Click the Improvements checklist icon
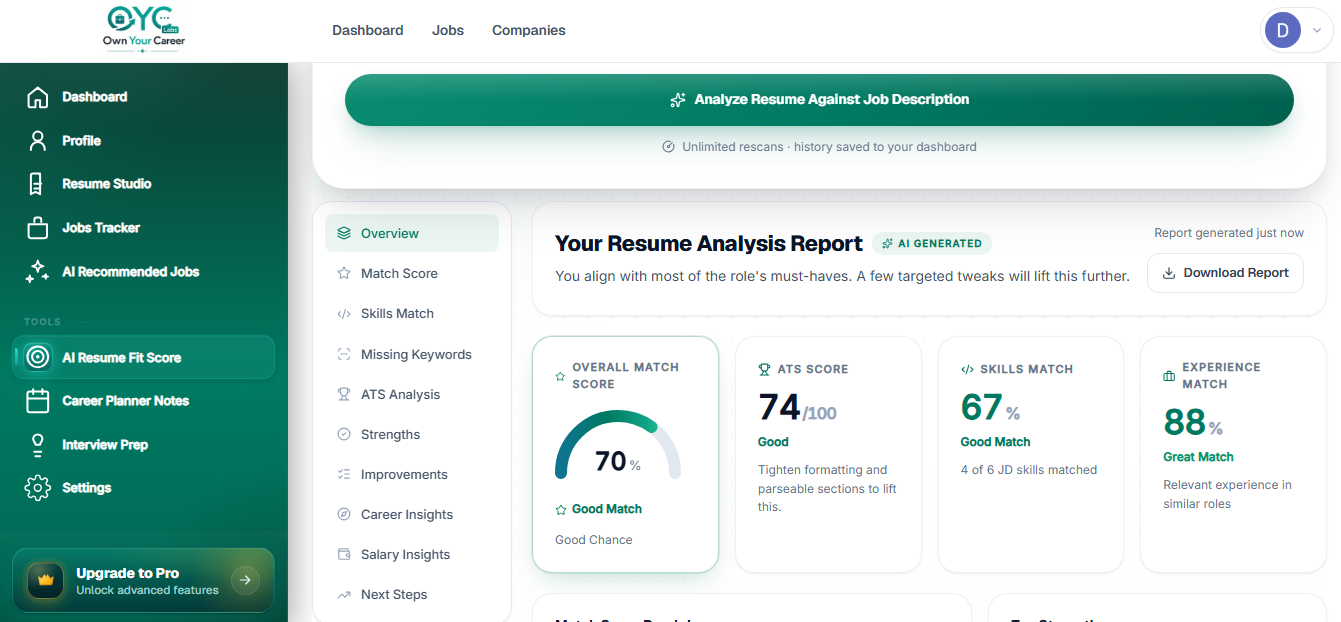This screenshot has height=622, width=1341. coord(344,474)
